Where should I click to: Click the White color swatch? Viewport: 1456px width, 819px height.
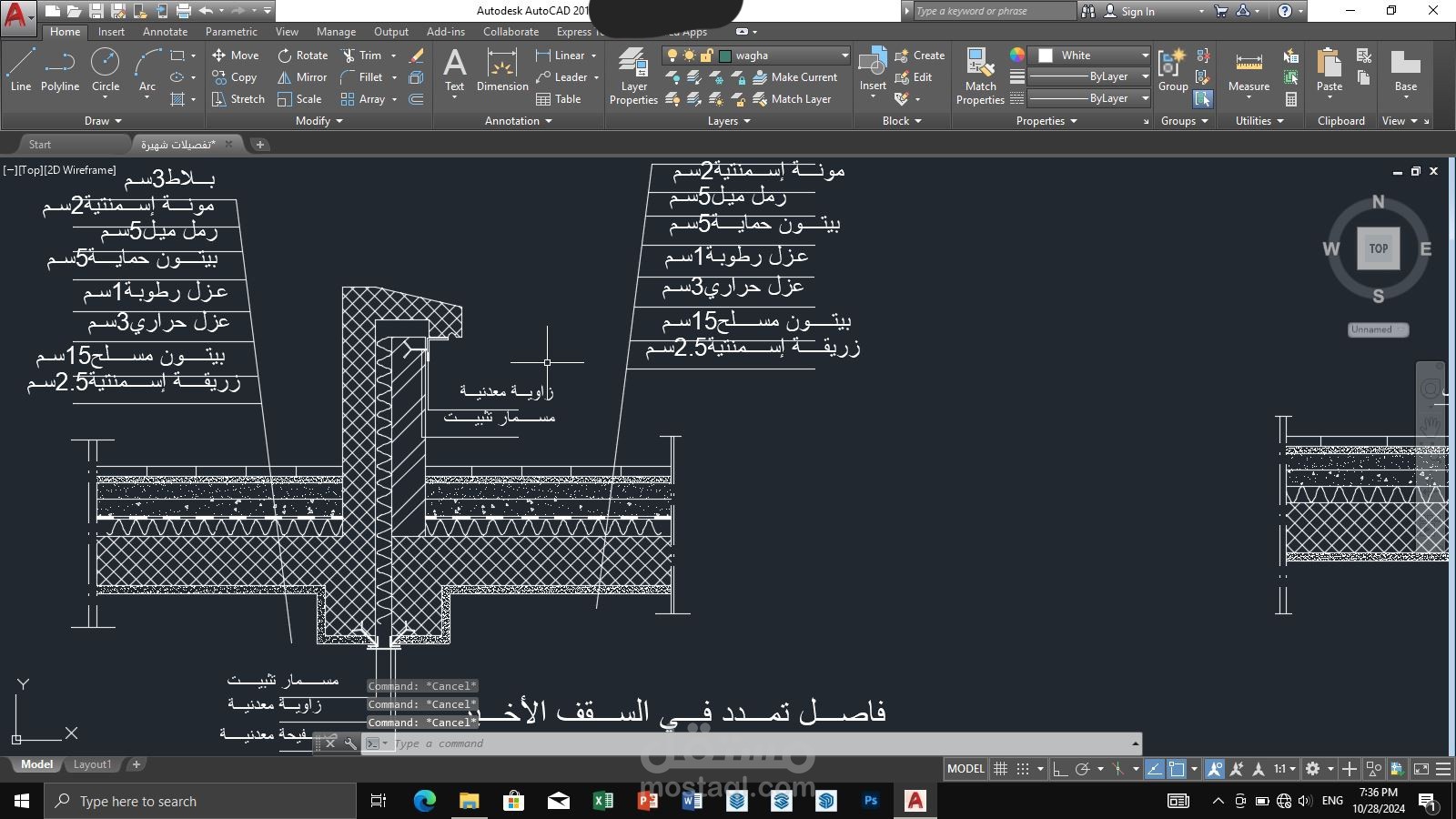1046,56
